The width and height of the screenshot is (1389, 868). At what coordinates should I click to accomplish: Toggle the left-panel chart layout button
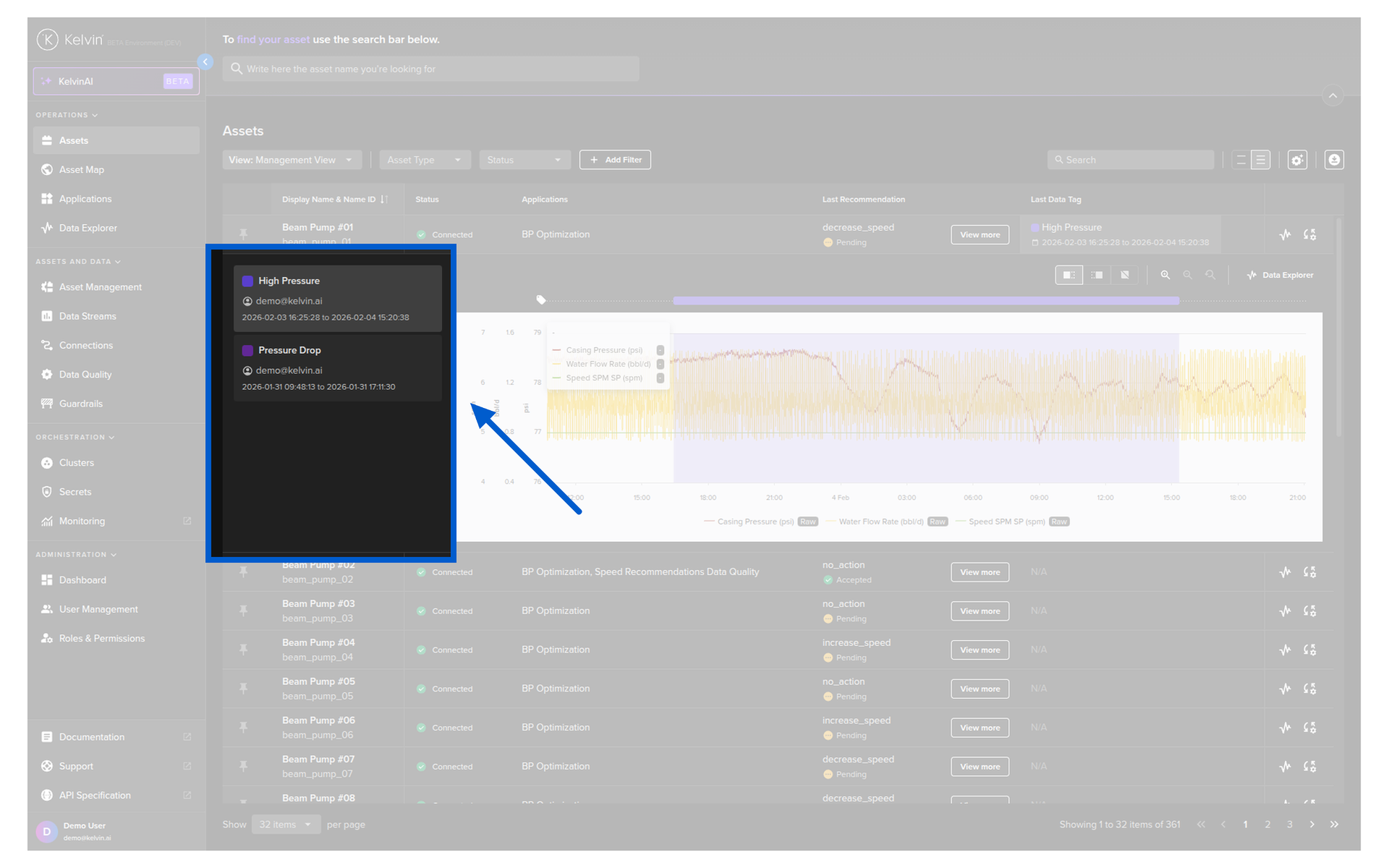[x=1069, y=275]
